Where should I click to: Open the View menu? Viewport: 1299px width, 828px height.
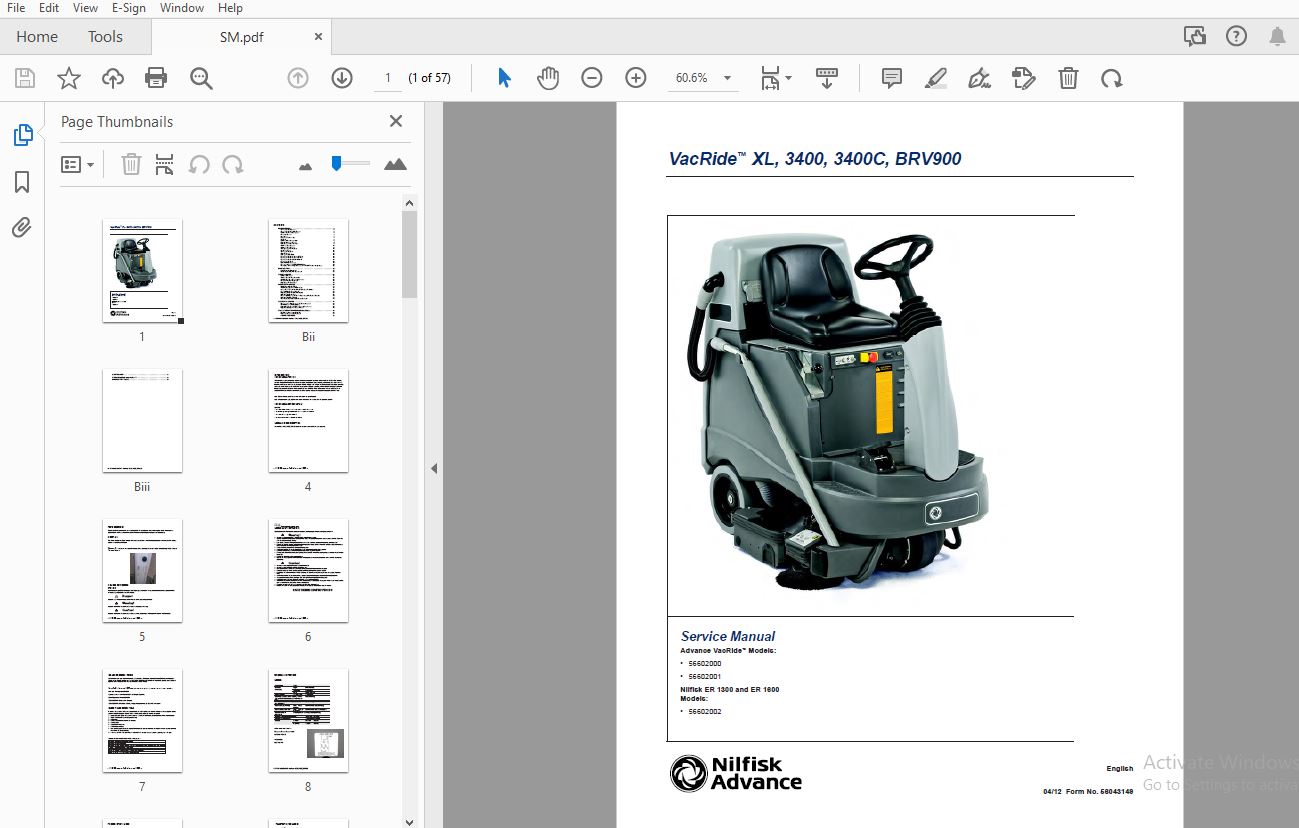85,8
